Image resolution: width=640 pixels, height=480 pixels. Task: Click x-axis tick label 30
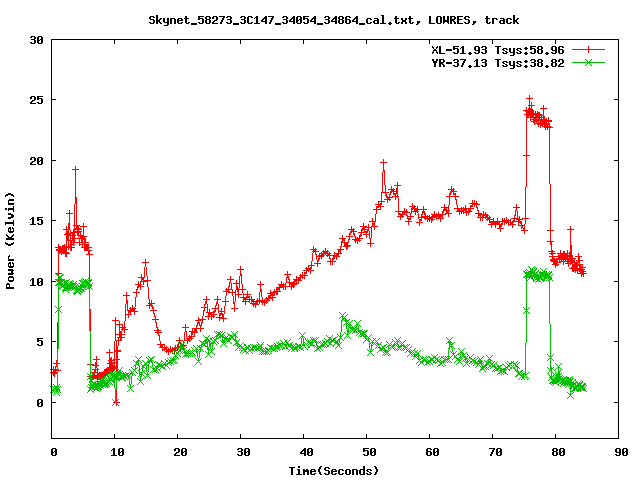tap(243, 452)
